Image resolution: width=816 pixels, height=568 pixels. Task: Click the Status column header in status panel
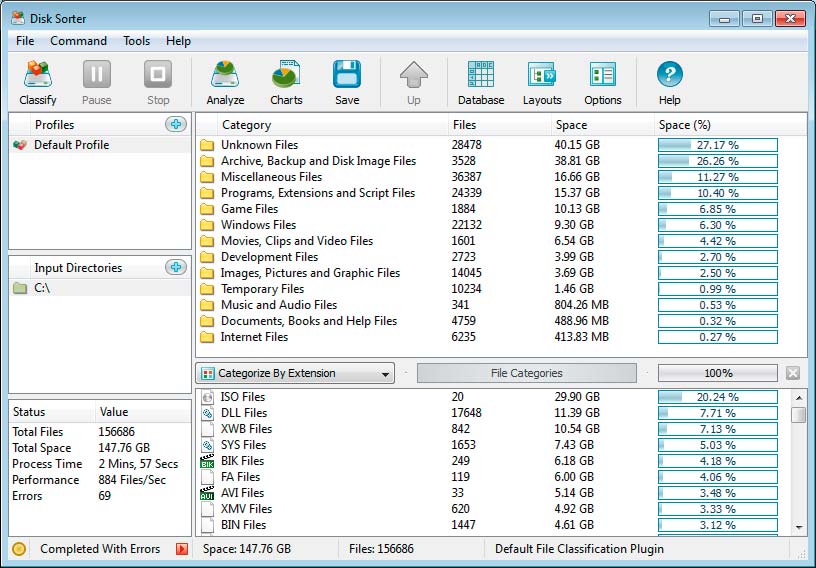53,412
